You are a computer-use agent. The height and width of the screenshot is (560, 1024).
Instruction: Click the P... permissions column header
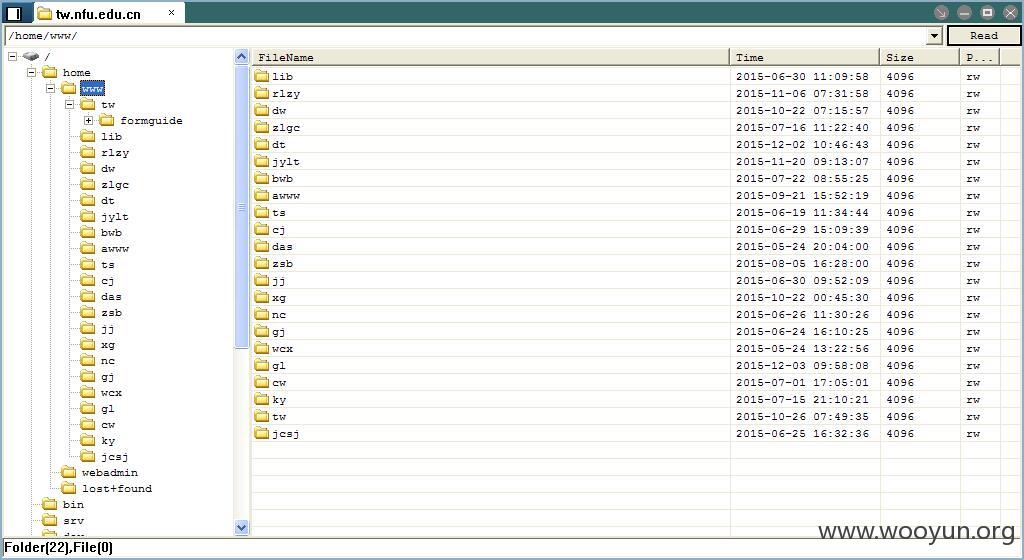[980, 57]
